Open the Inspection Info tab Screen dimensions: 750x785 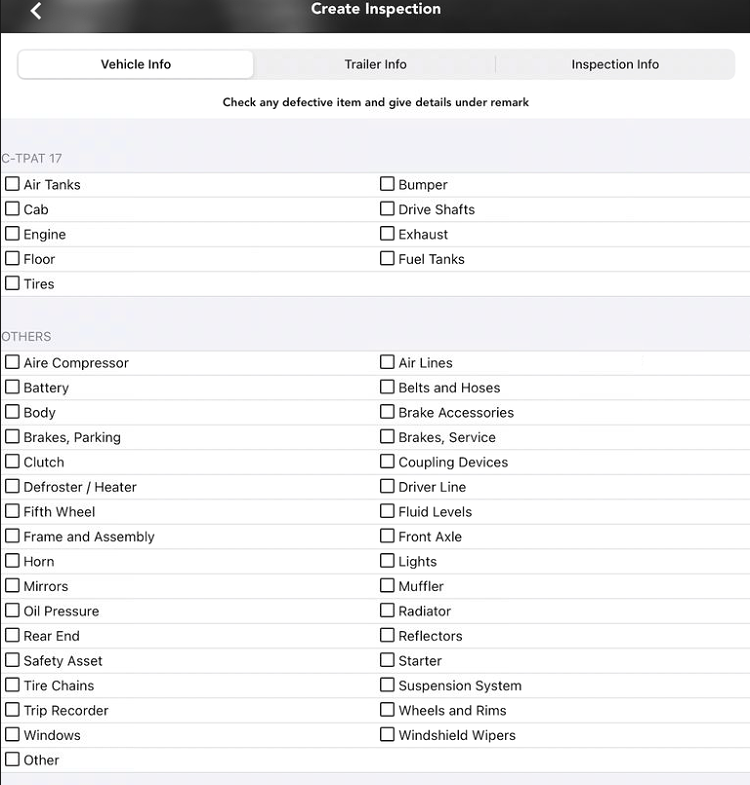pos(615,64)
